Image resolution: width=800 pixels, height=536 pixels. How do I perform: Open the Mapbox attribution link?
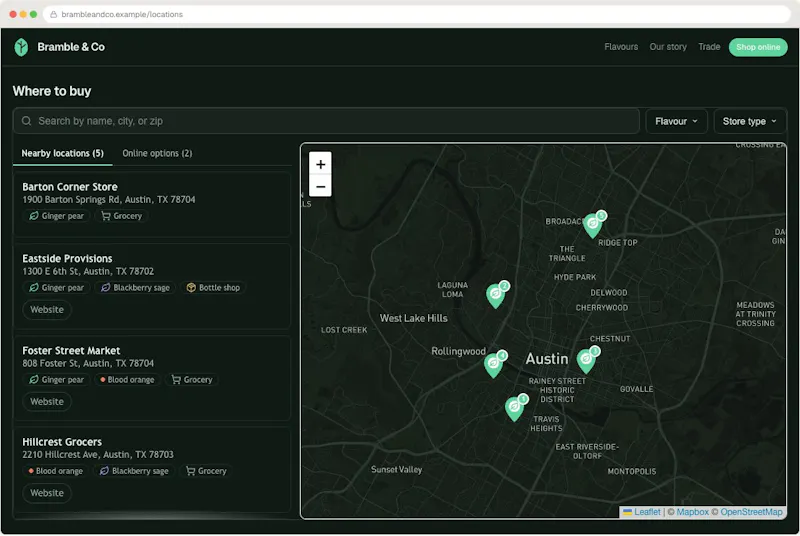click(x=692, y=512)
